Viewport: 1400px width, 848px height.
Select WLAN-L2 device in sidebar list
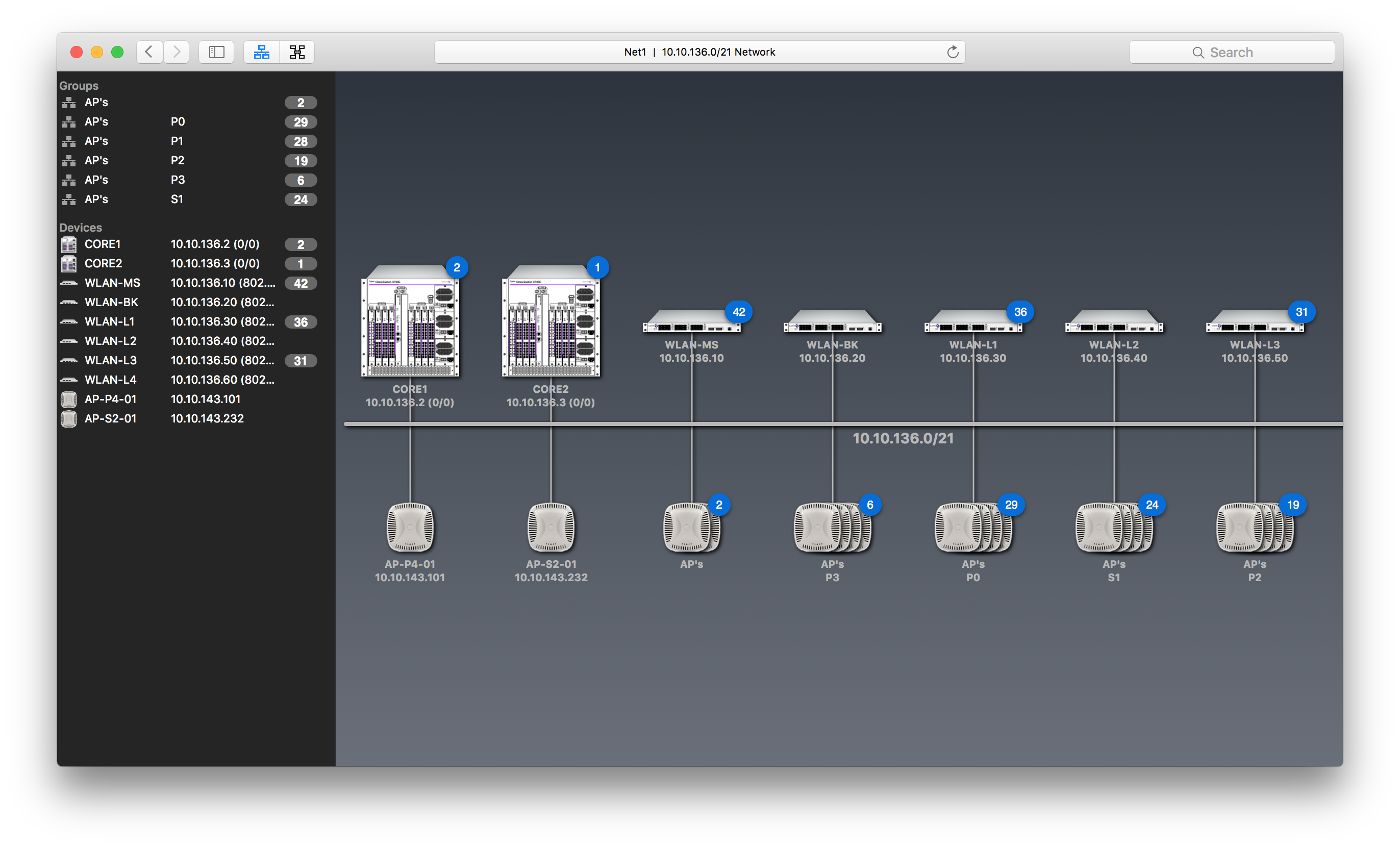[111, 340]
